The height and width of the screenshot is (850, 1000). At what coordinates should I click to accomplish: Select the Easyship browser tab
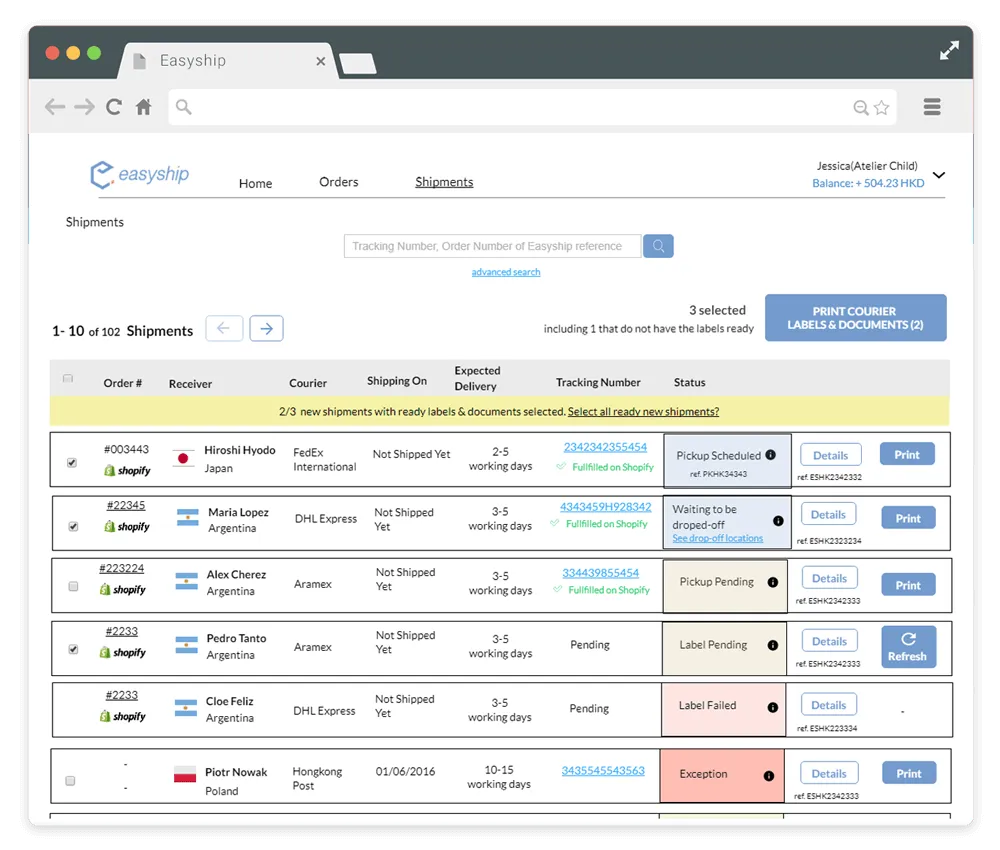pos(227,61)
